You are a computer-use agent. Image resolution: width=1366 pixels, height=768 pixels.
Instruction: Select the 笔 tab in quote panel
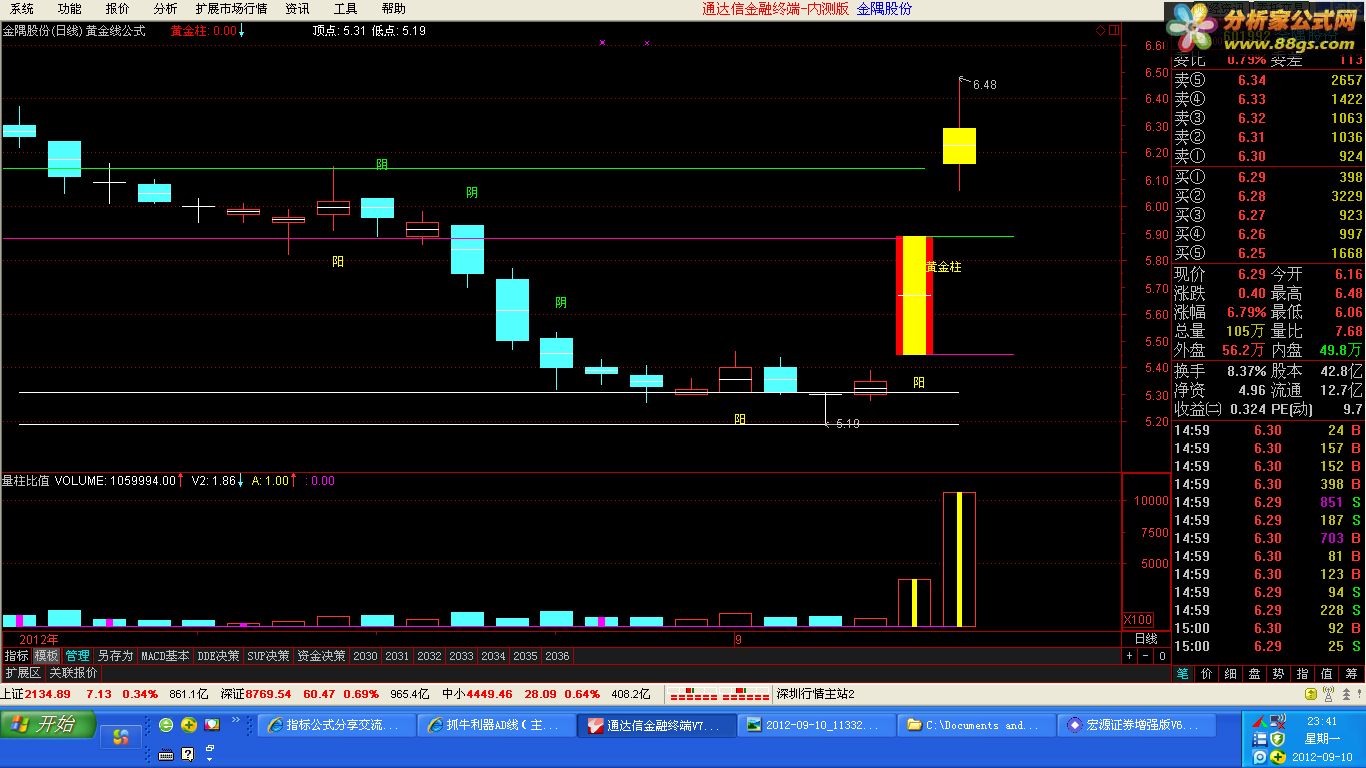(x=1182, y=674)
